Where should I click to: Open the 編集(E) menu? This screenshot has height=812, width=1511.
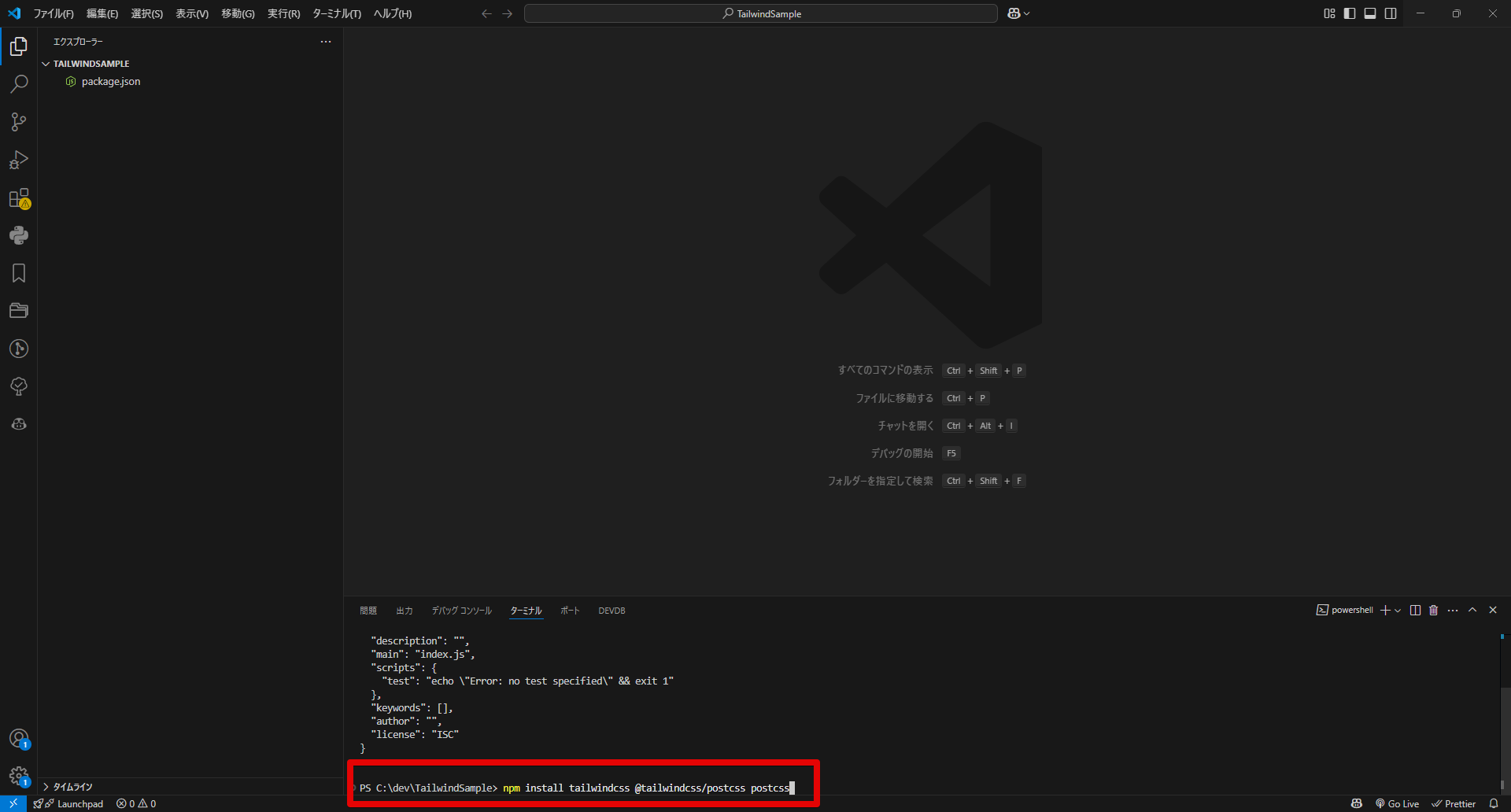point(102,13)
